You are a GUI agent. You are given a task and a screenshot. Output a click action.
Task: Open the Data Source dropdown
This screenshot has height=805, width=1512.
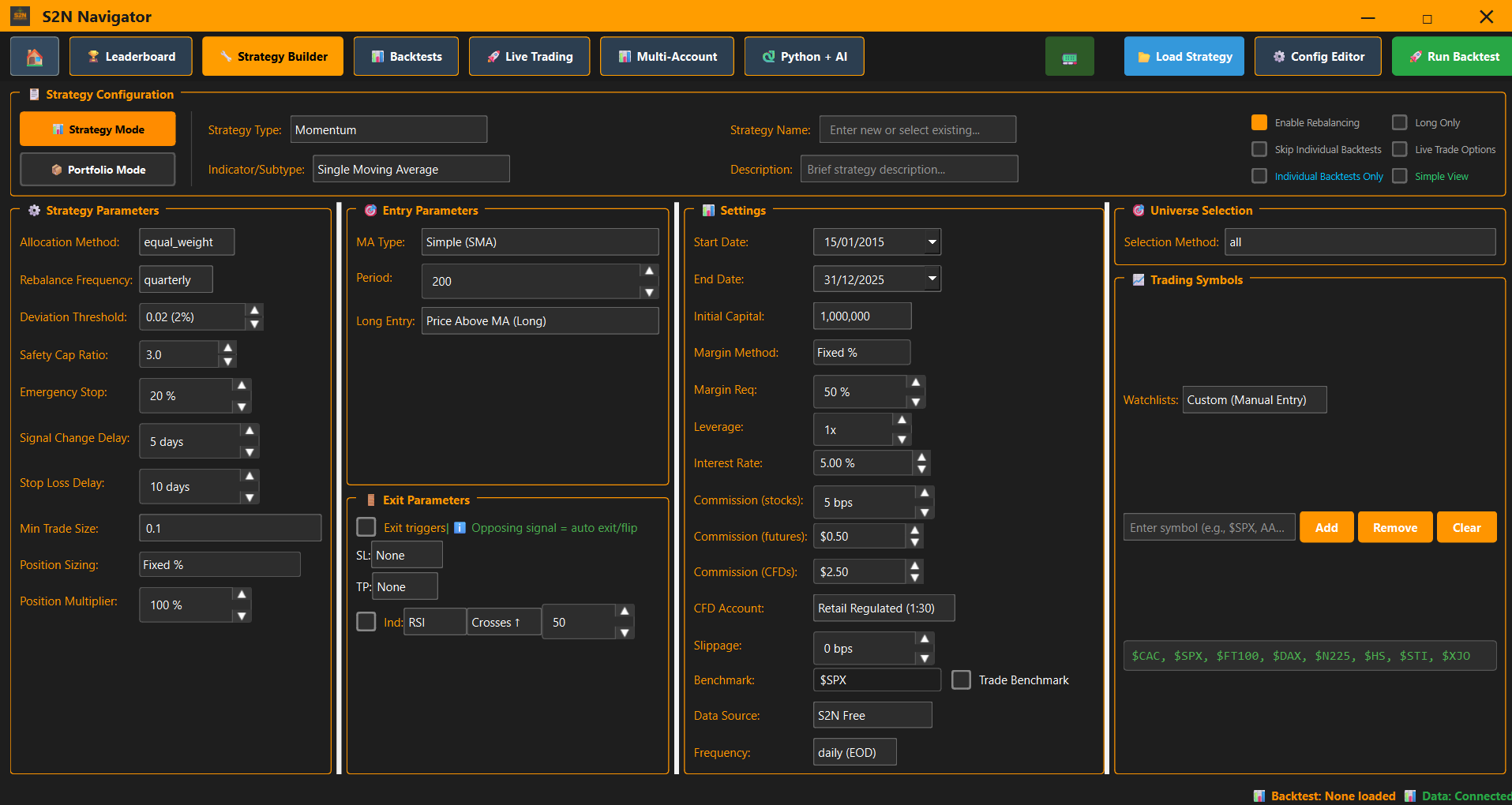[x=872, y=715]
